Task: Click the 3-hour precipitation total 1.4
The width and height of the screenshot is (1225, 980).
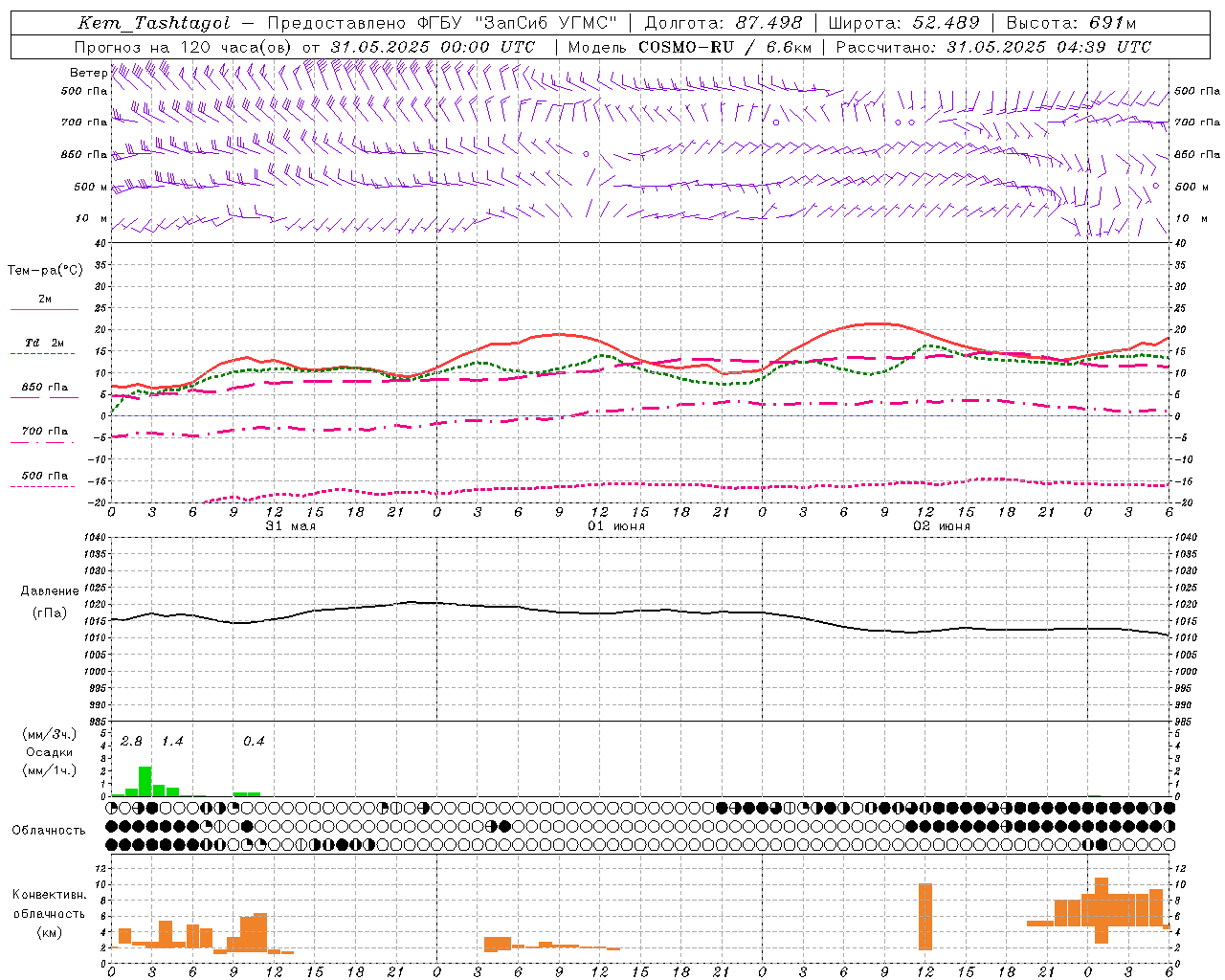Action: click(171, 742)
